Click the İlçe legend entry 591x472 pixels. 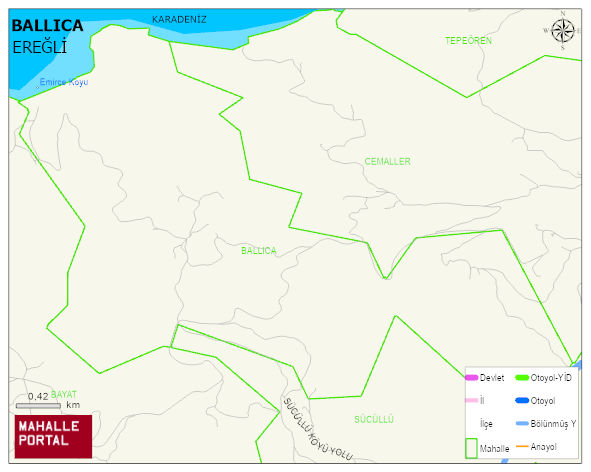[486, 424]
